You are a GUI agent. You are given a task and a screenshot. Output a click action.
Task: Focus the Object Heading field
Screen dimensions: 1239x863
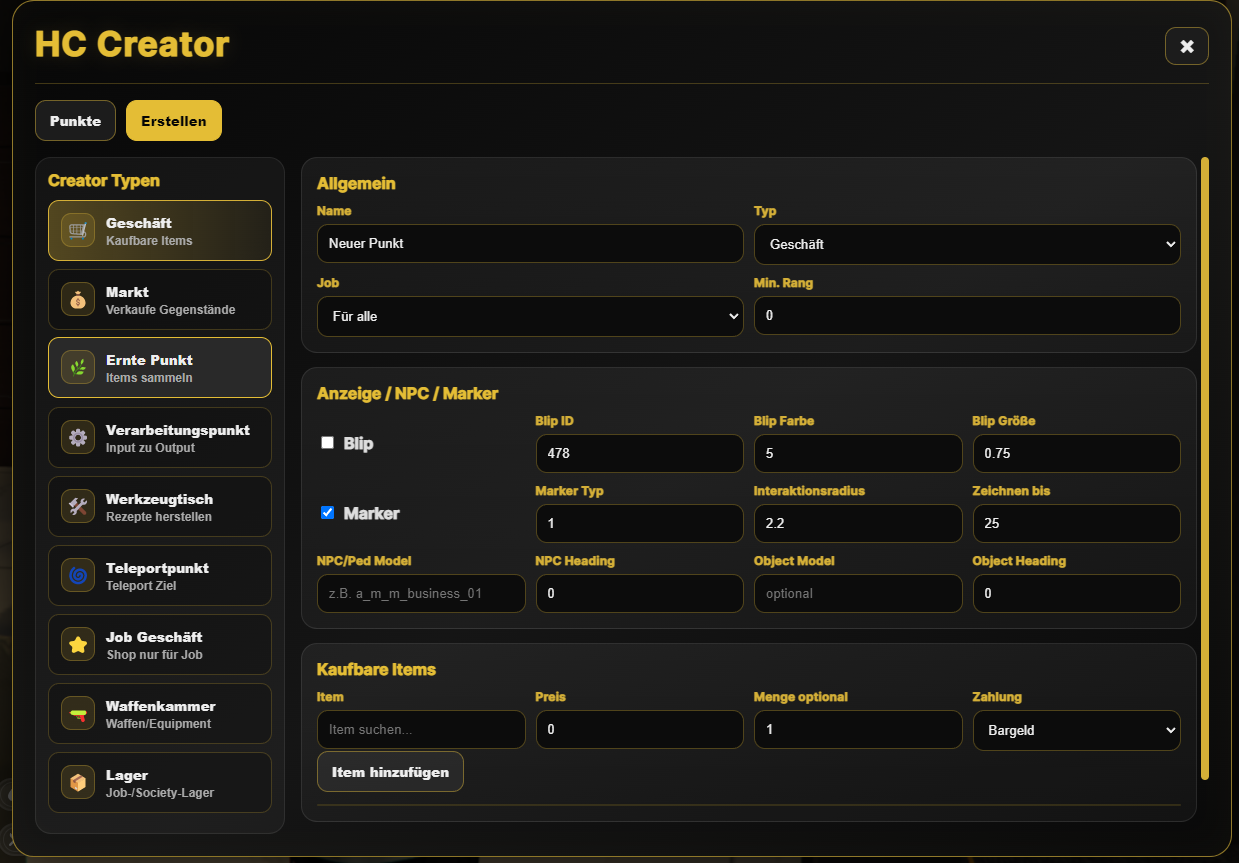(x=1077, y=593)
